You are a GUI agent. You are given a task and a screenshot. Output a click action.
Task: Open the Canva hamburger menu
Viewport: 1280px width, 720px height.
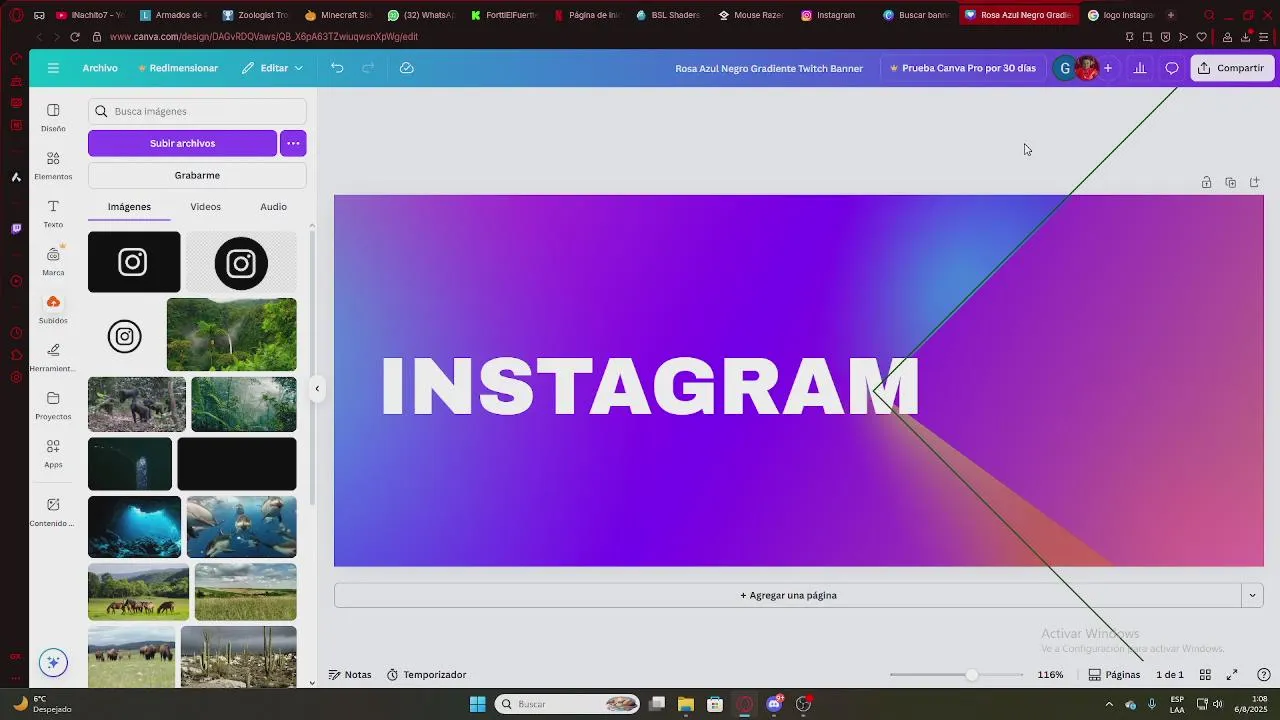tap(53, 68)
